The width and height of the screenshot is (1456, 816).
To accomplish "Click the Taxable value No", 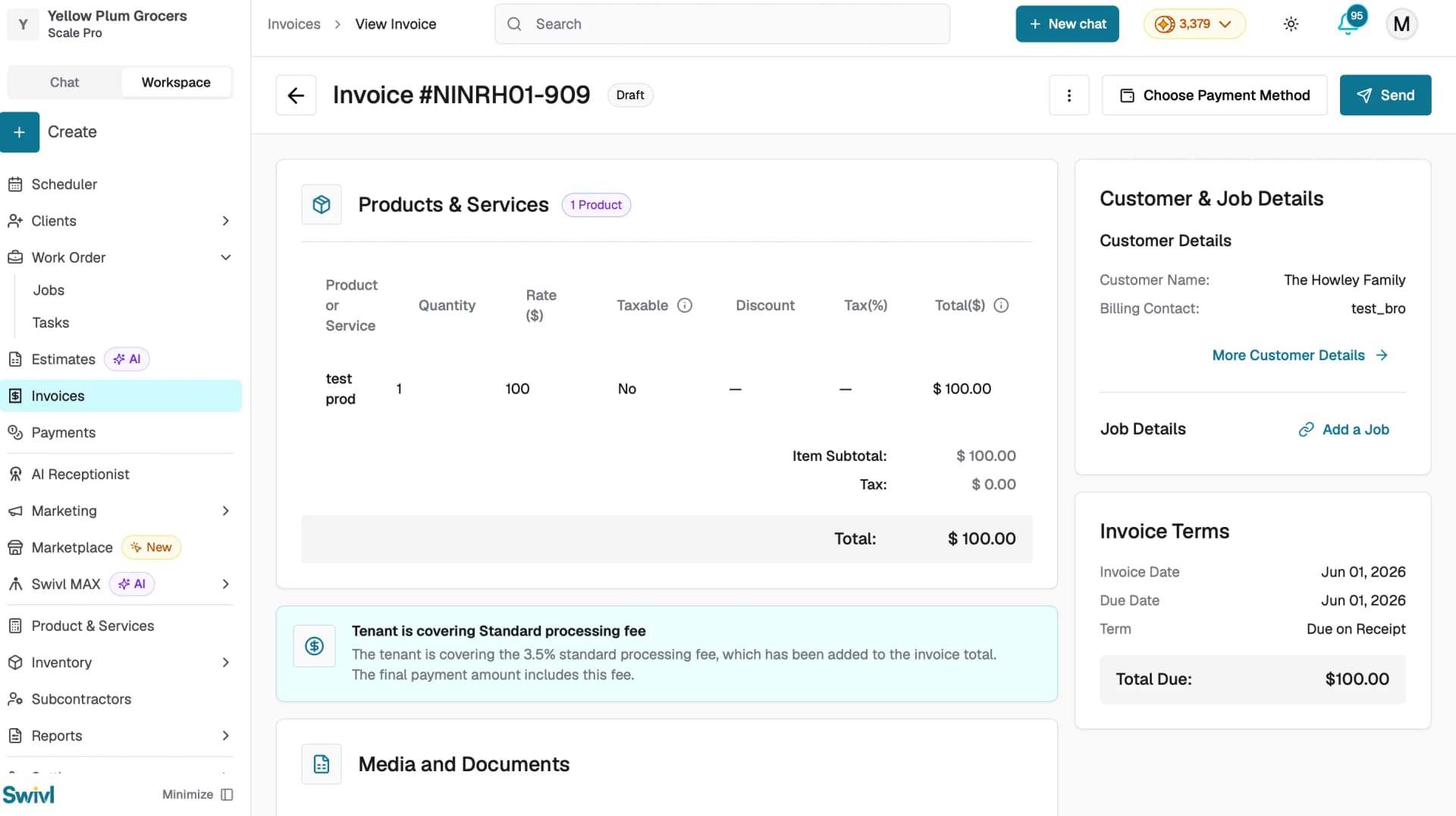I will click(x=626, y=389).
